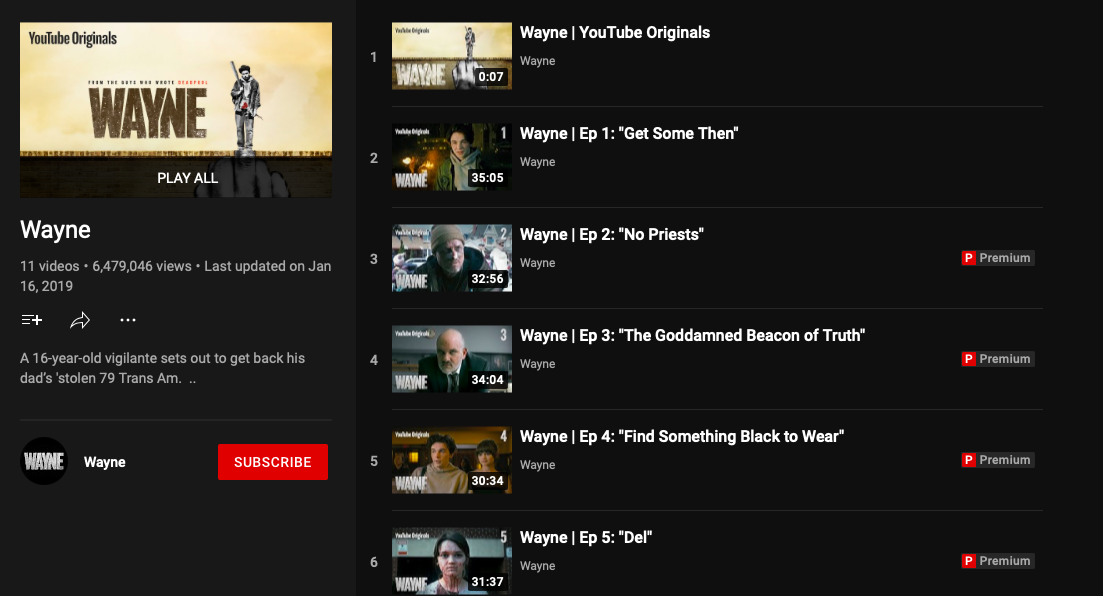
Task: Click the playlist title 'Wayne' heading
Action: tap(56, 230)
